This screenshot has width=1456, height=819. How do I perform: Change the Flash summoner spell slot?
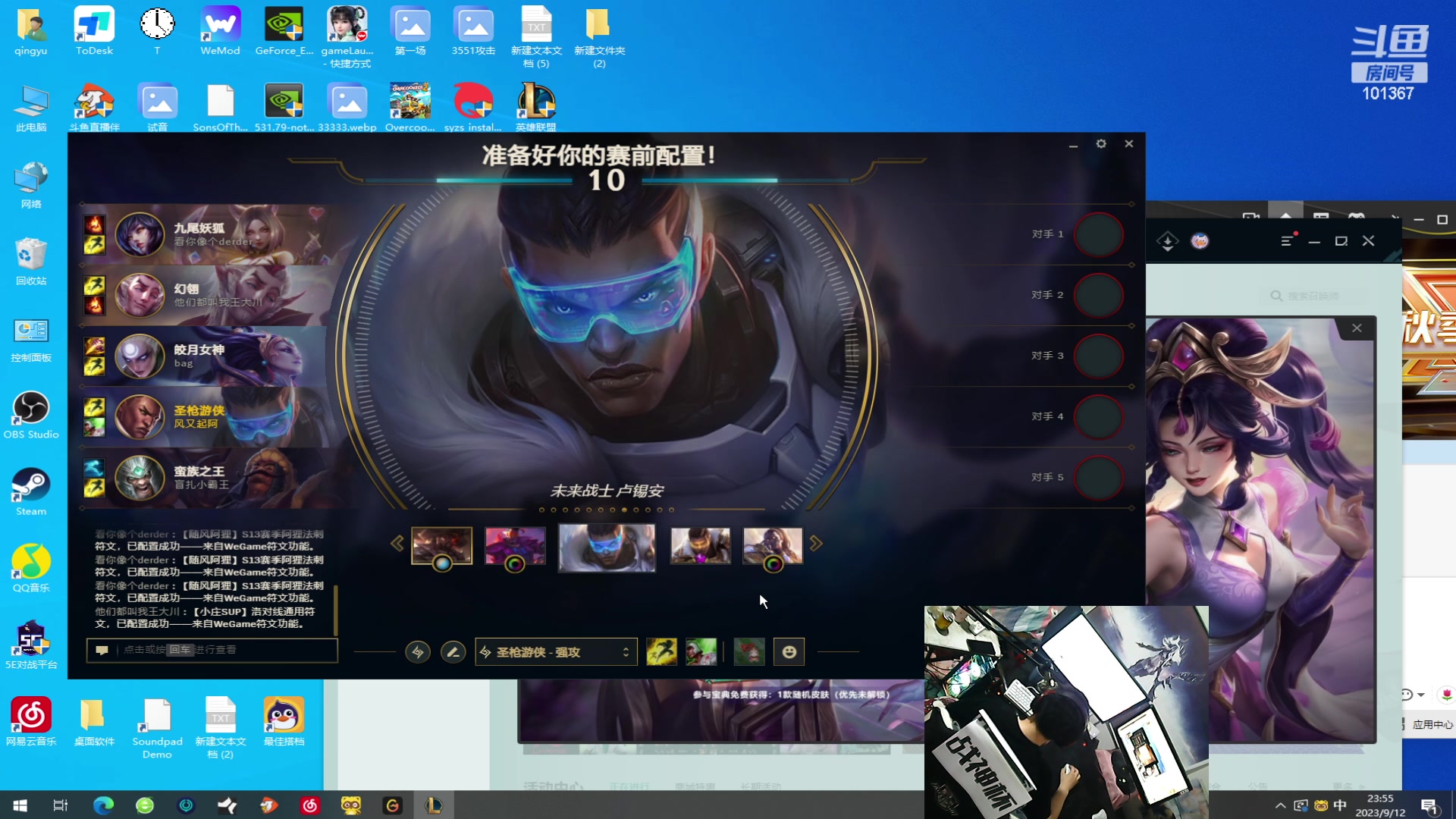click(x=661, y=652)
